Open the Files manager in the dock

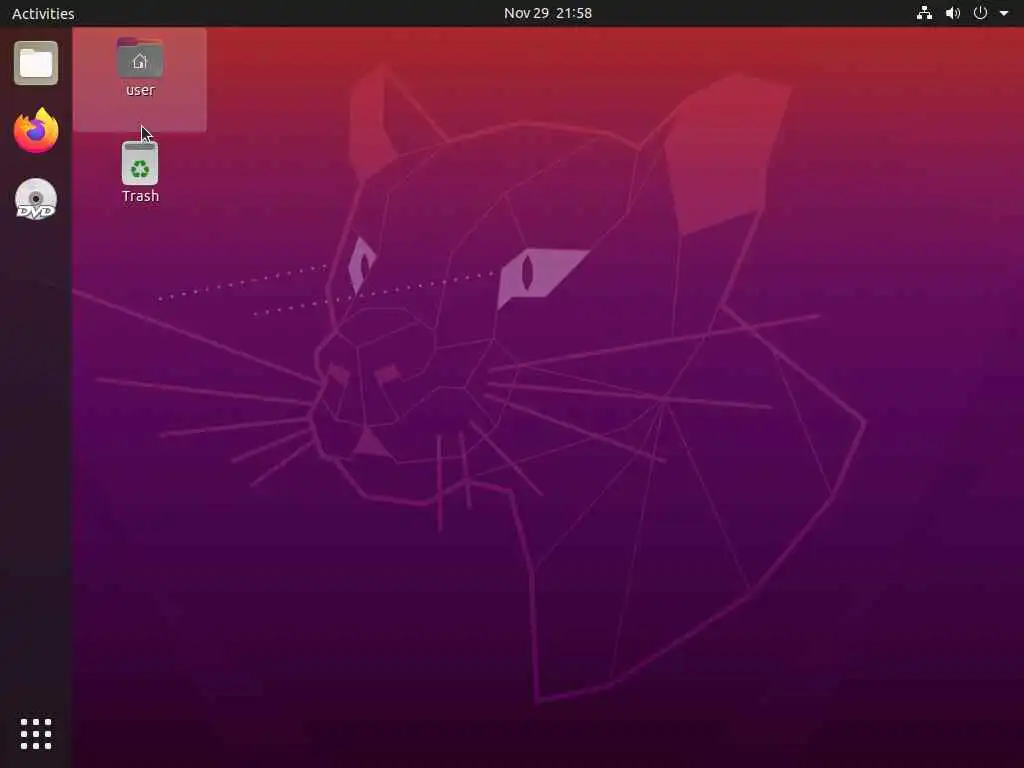[x=36, y=63]
